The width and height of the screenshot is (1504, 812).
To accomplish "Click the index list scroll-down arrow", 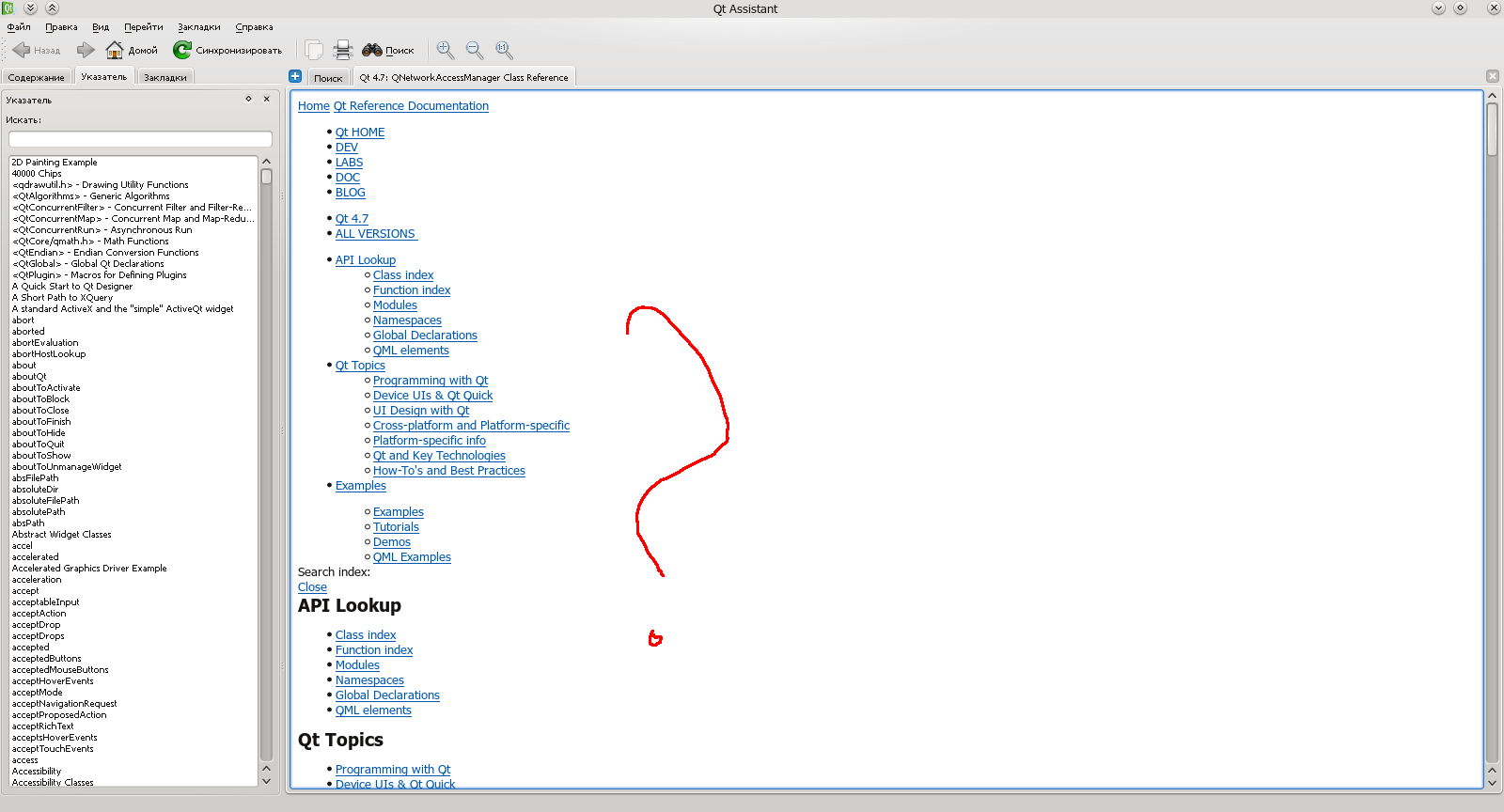I will [266, 781].
